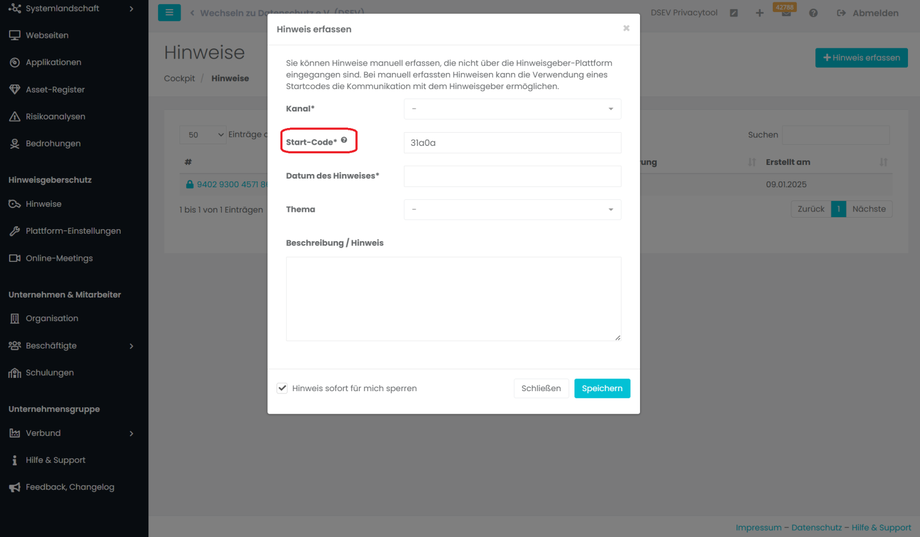Screen dimensions: 920x537
Task: Open the Kanal dropdown
Action: click(512, 109)
